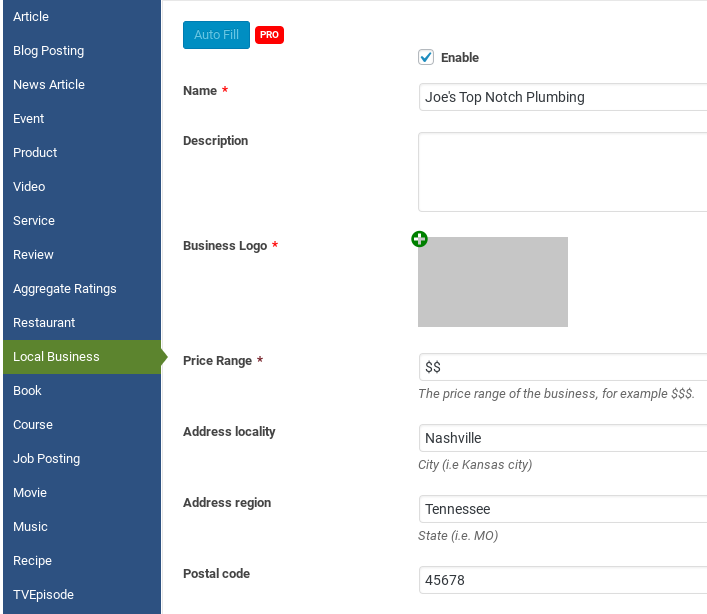Click the red PRO badge
Screen dimensions: 707x614
269,35
